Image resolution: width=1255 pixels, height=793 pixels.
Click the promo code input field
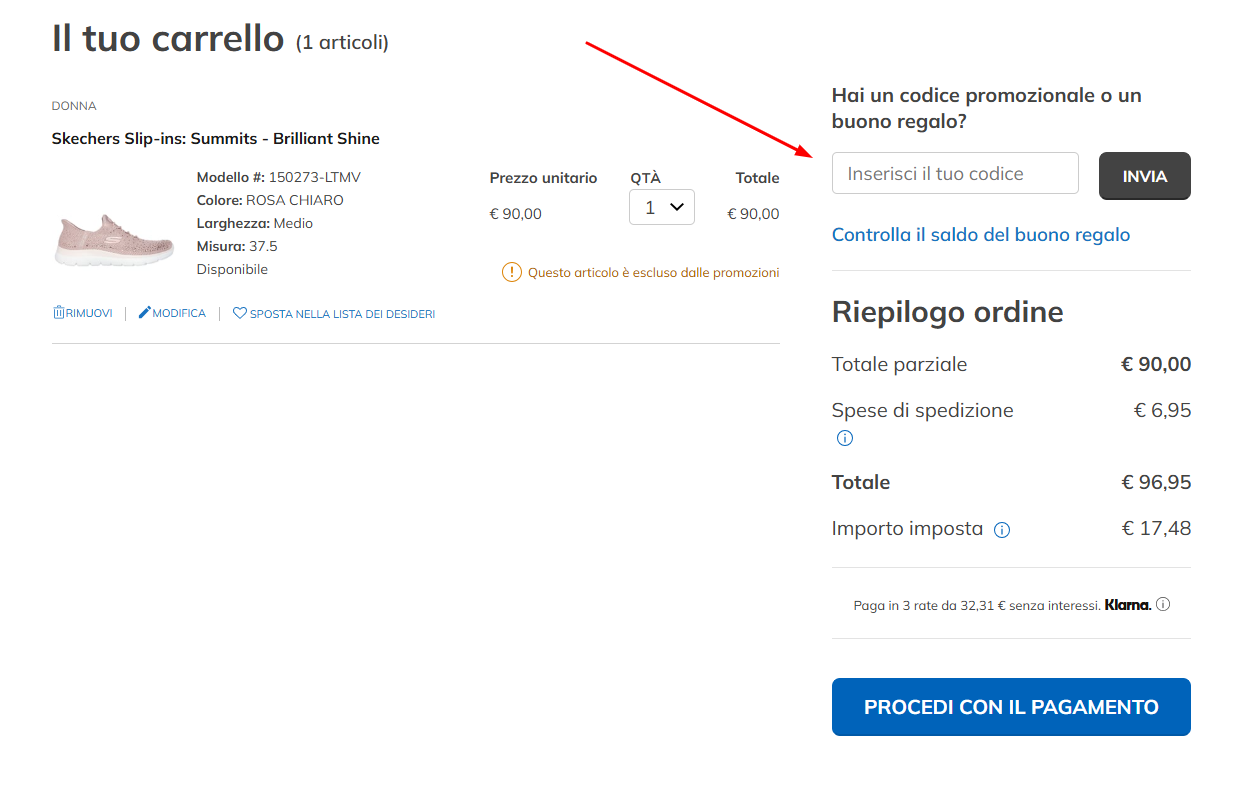tap(954, 173)
